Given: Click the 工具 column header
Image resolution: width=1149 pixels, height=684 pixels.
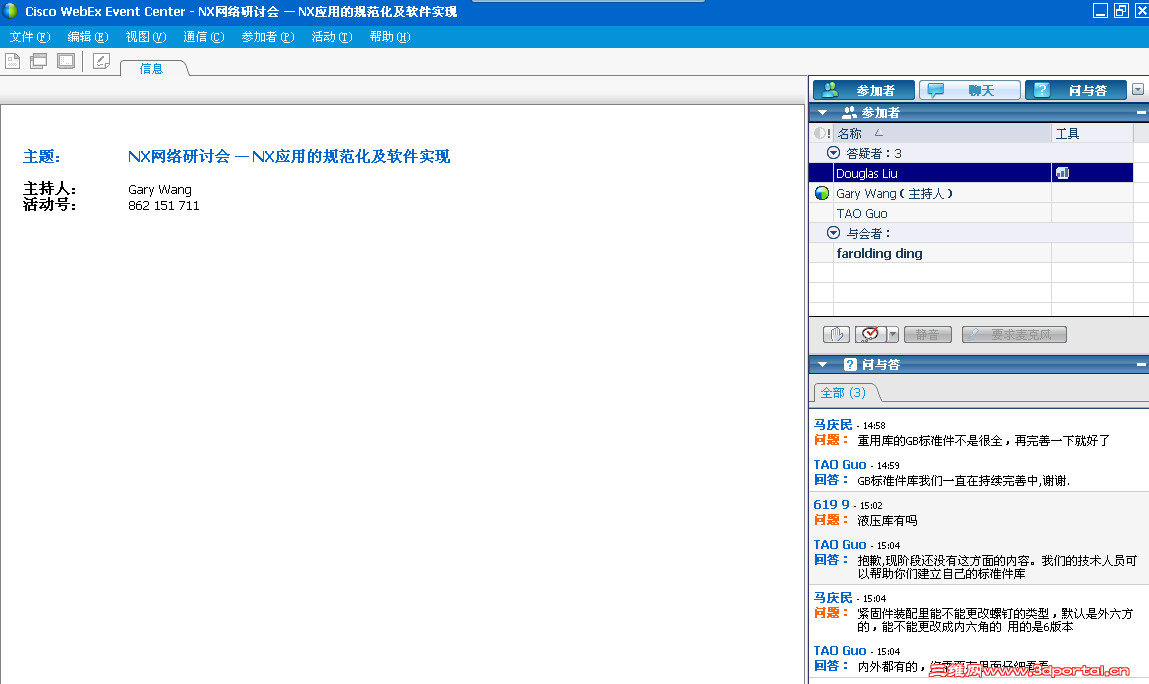Looking at the screenshot, I should click(1092, 133).
